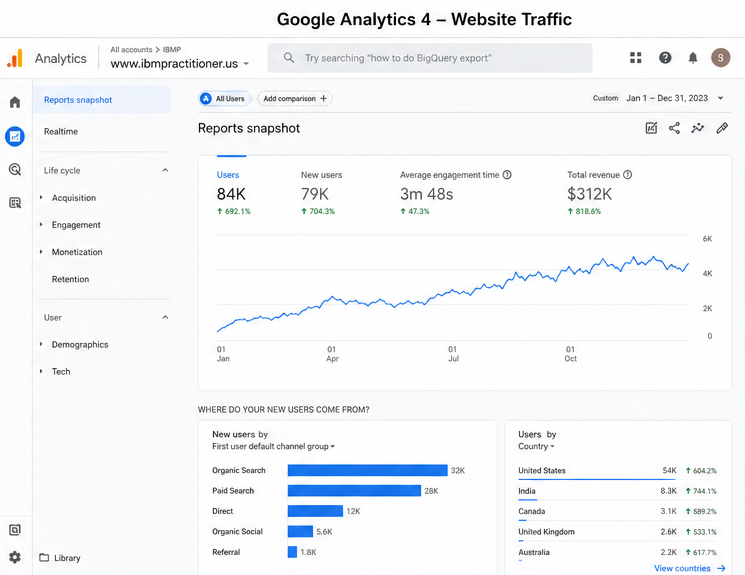Screen dimensions: 745x575
Task: Open the notifications bell
Action: click(693, 58)
